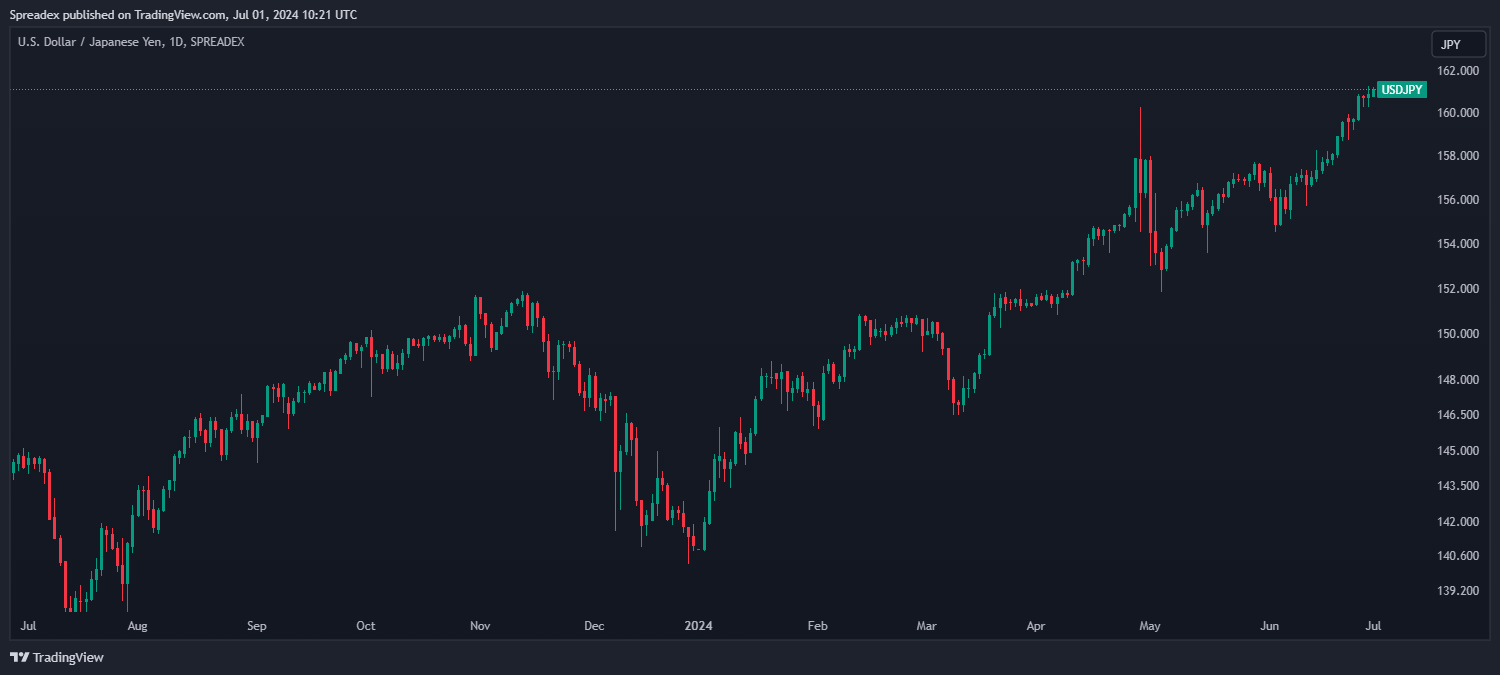1500x675 pixels.
Task: Click the USDJPY price label tag
Action: 1402,89
